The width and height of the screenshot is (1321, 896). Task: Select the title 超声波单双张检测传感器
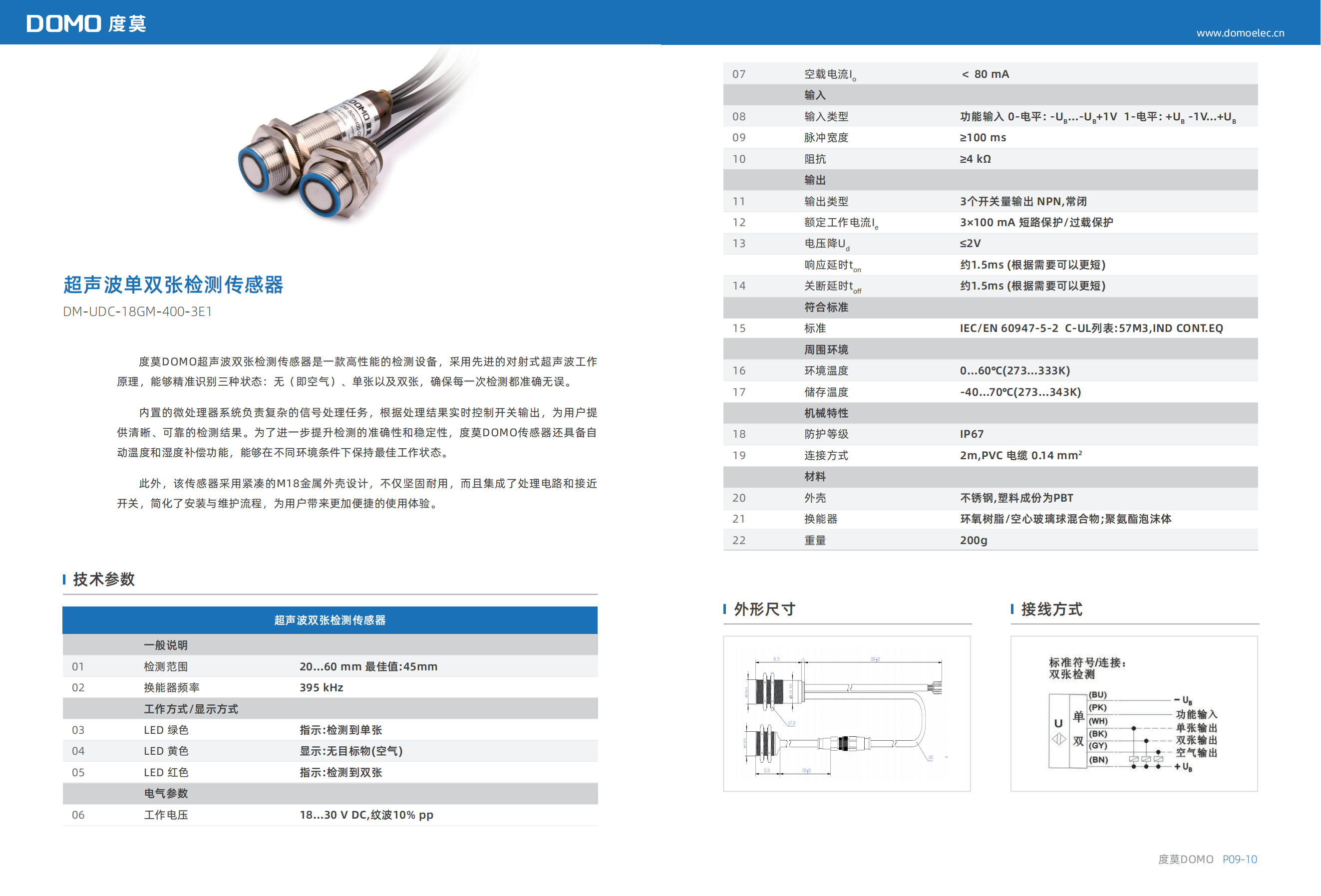tap(173, 285)
